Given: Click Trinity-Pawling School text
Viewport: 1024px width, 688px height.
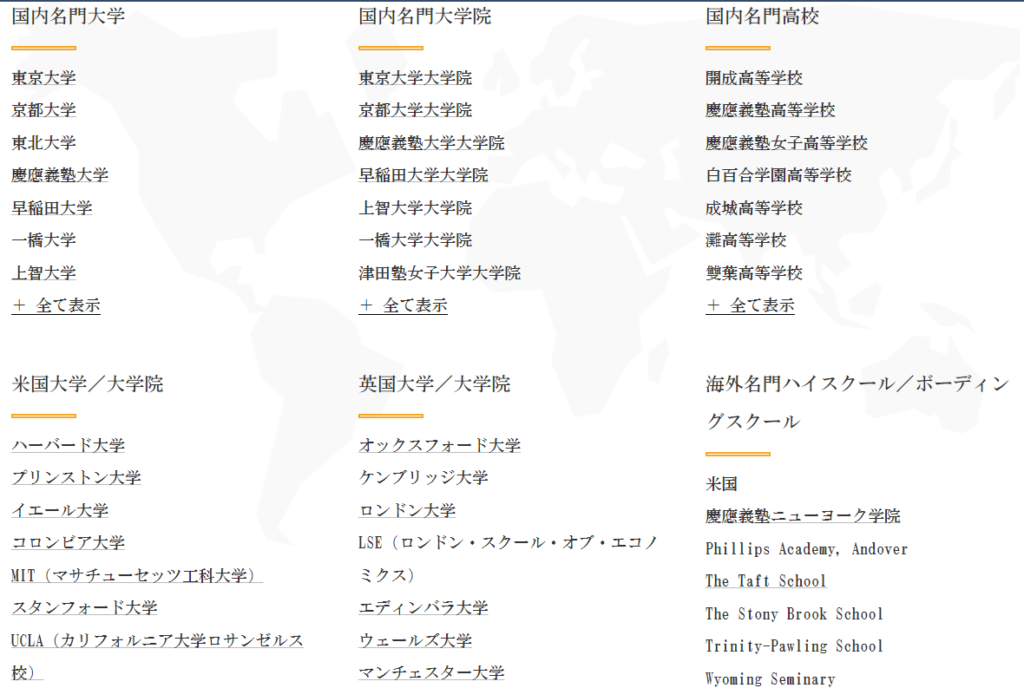Looking at the screenshot, I should coord(794,646).
